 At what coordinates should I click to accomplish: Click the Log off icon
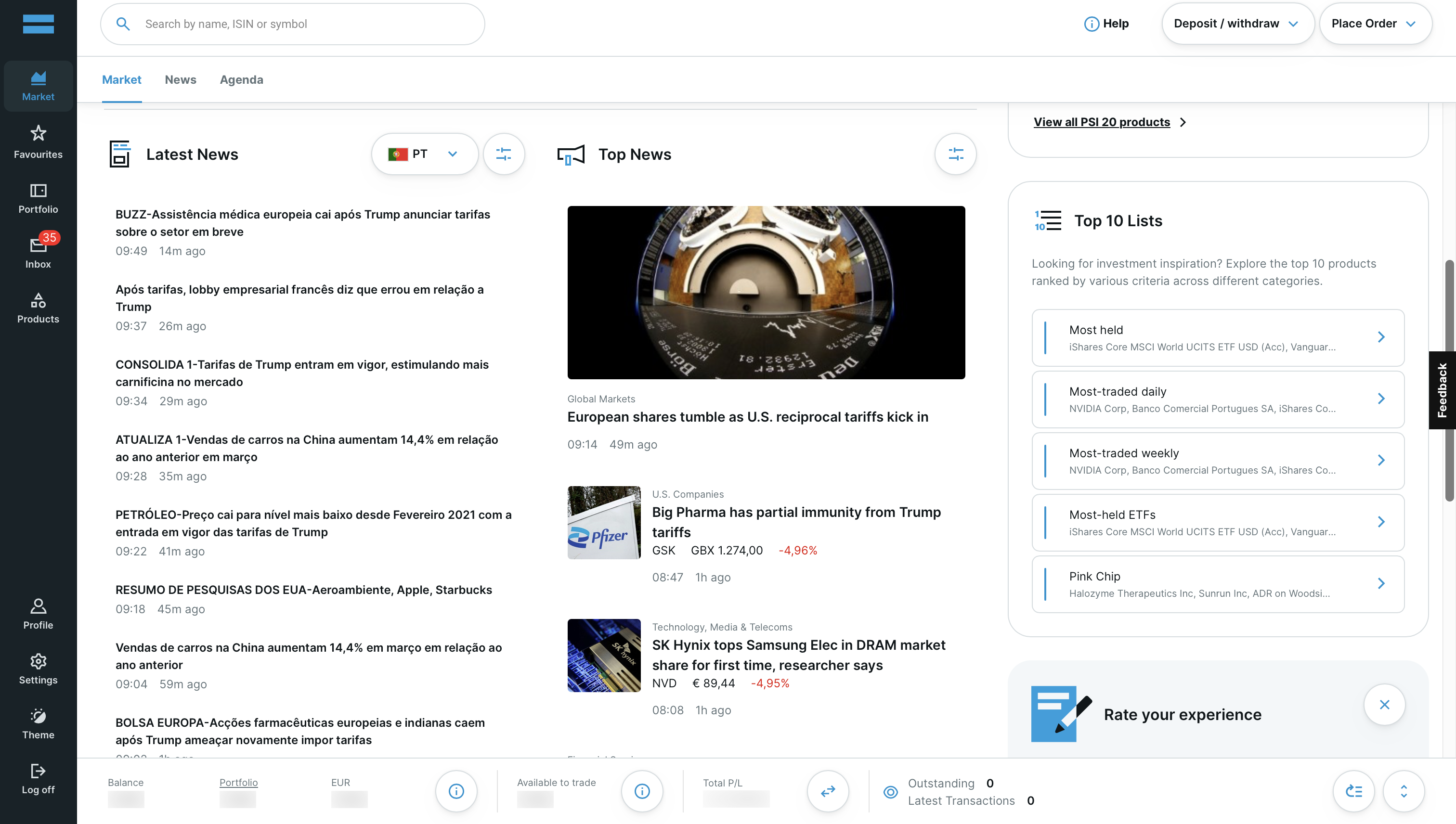click(x=38, y=778)
